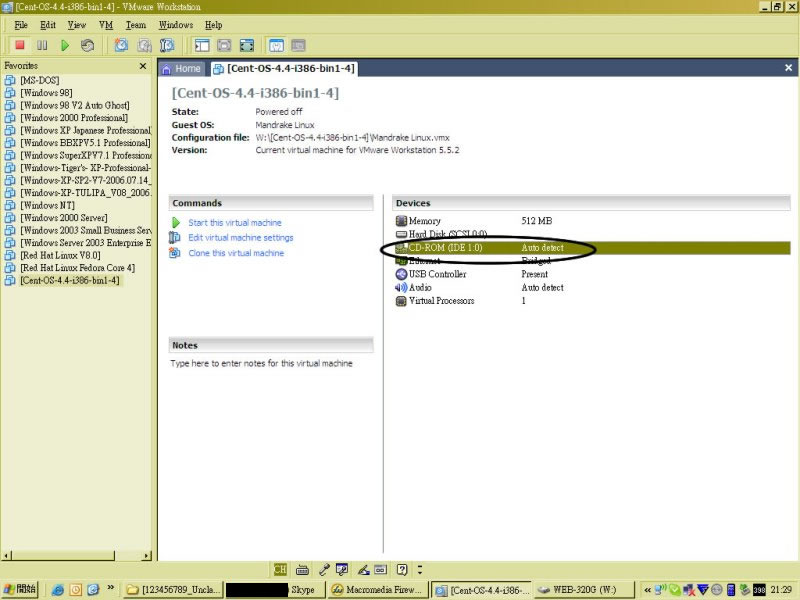Open the Edit menu
The height and width of the screenshot is (600, 800).
pos(48,25)
